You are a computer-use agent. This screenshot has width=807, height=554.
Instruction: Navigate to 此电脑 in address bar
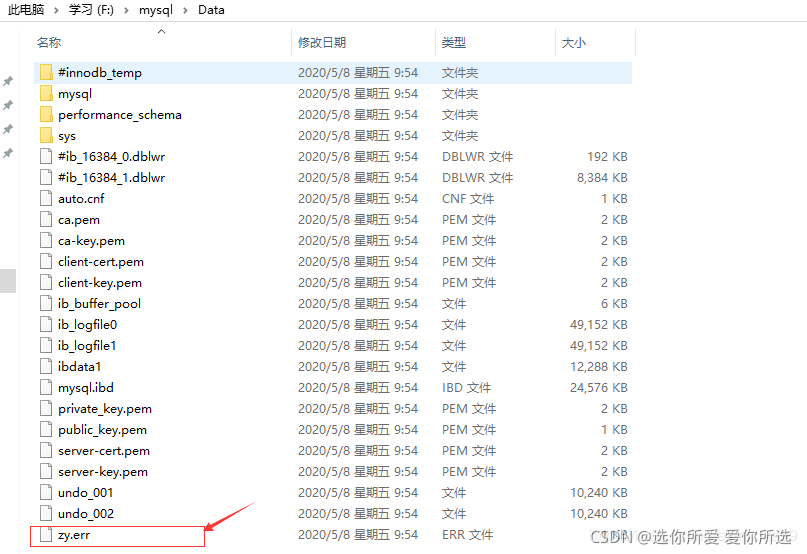coord(26,10)
